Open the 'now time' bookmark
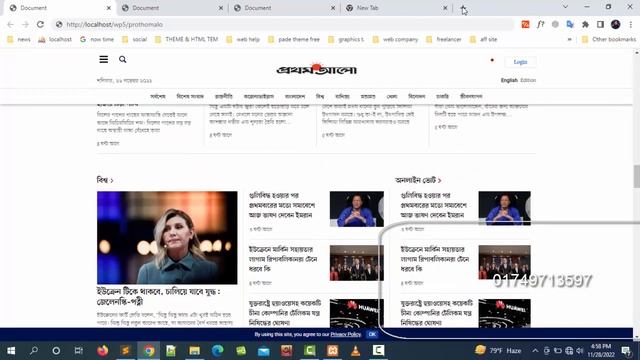This screenshot has width=640, height=360. [97, 39]
